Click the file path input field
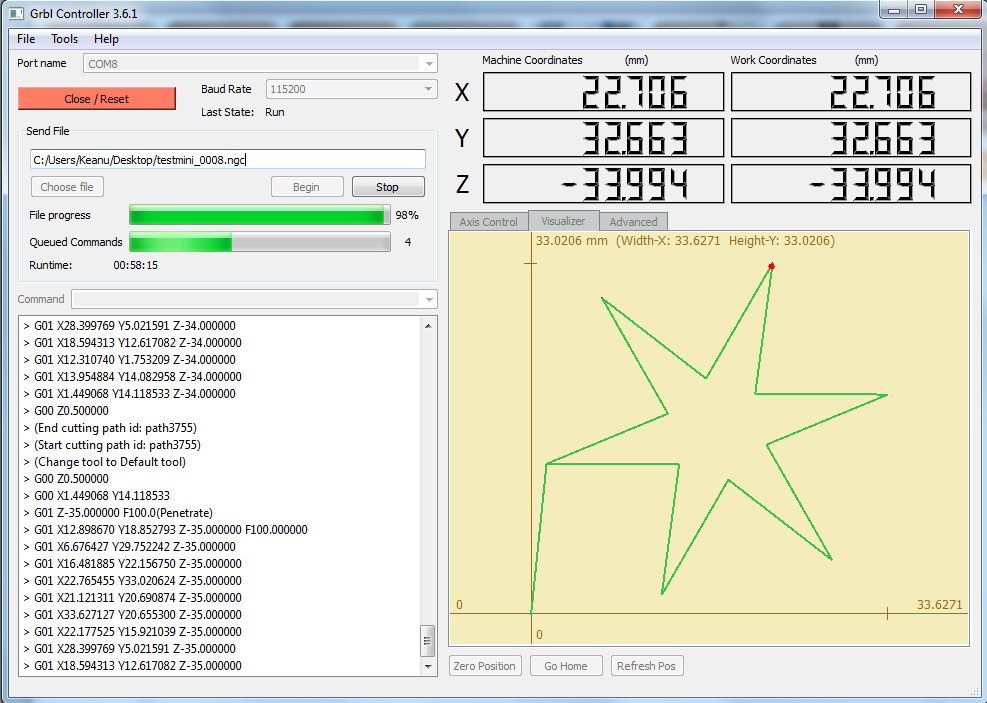 click(x=228, y=159)
